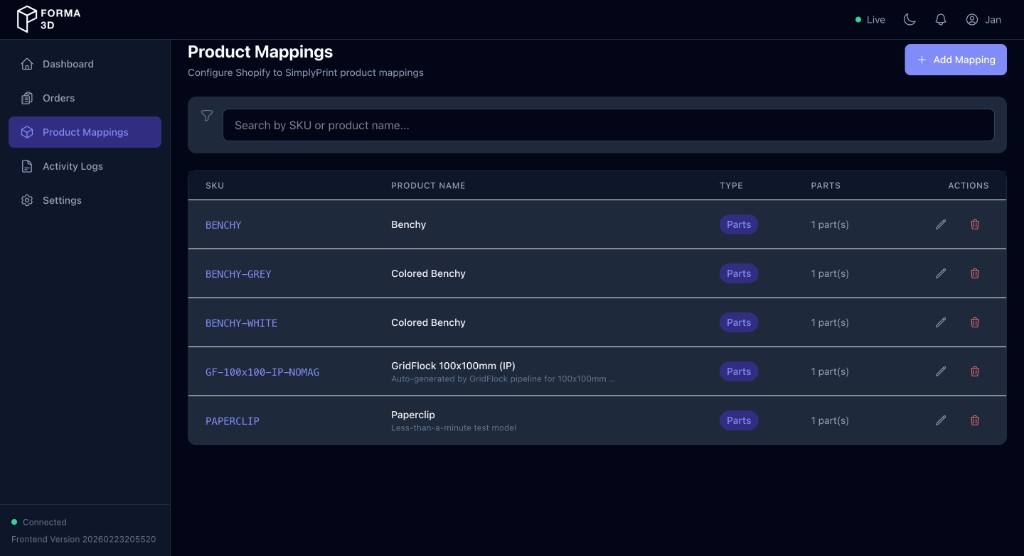Viewport: 1024px width, 556px height.
Task: Click GridFlock 100x100mm (IP) product name
Action: click(x=453, y=365)
